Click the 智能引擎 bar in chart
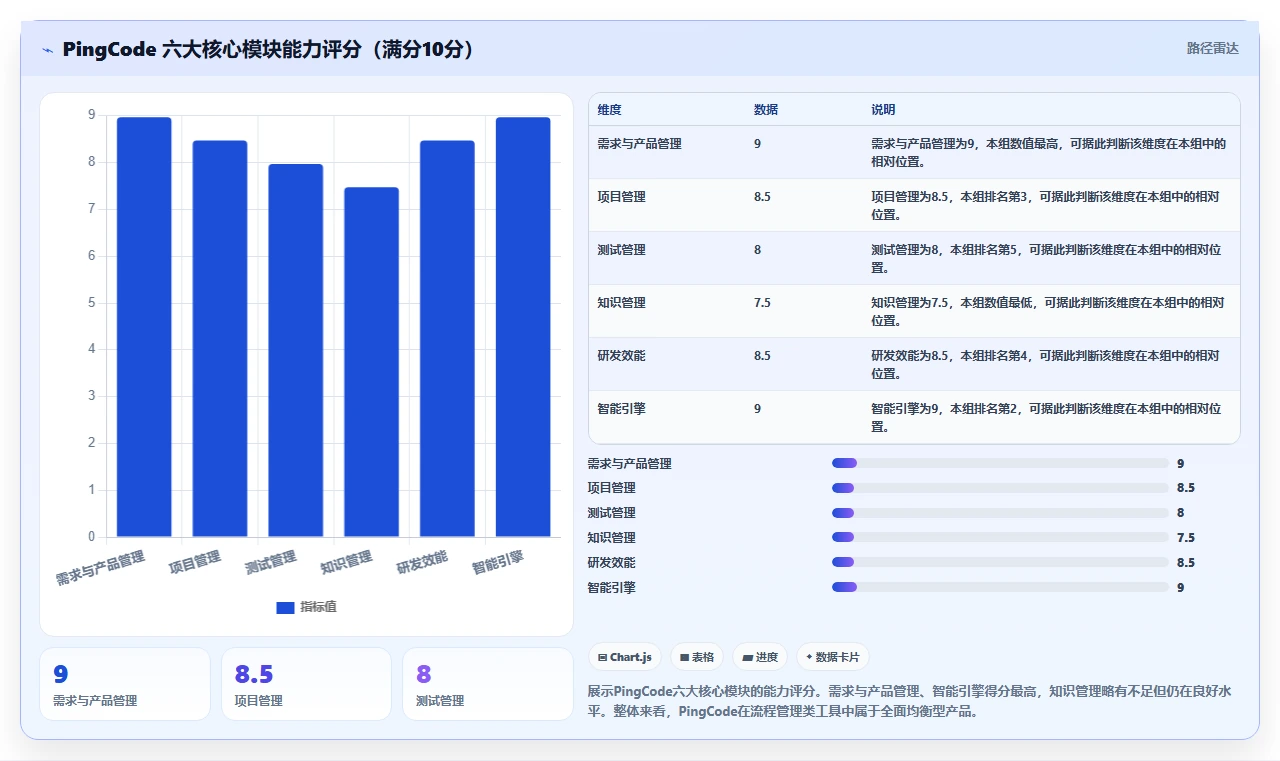Image resolution: width=1280 pixels, height=761 pixels. 523,327
